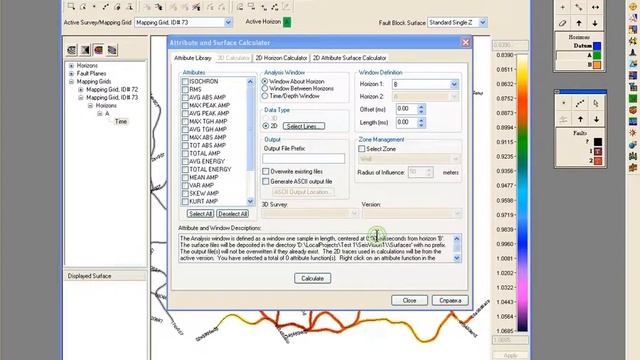Select the rectangle selection tool in top toolbar
640x360 pixels.
(x=71, y=7)
